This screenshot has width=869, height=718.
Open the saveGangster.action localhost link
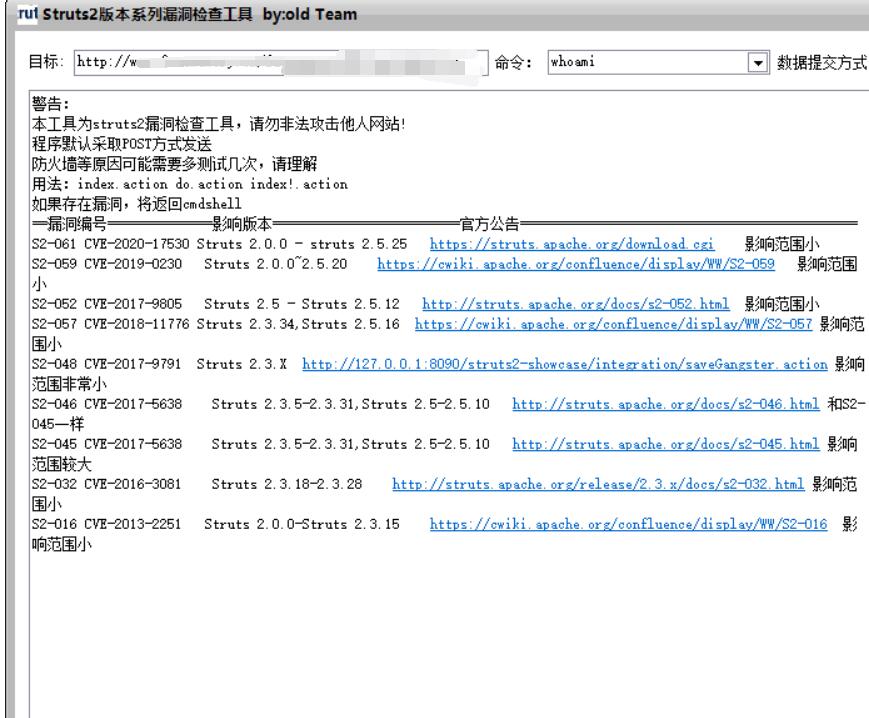click(x=565, y=365)
